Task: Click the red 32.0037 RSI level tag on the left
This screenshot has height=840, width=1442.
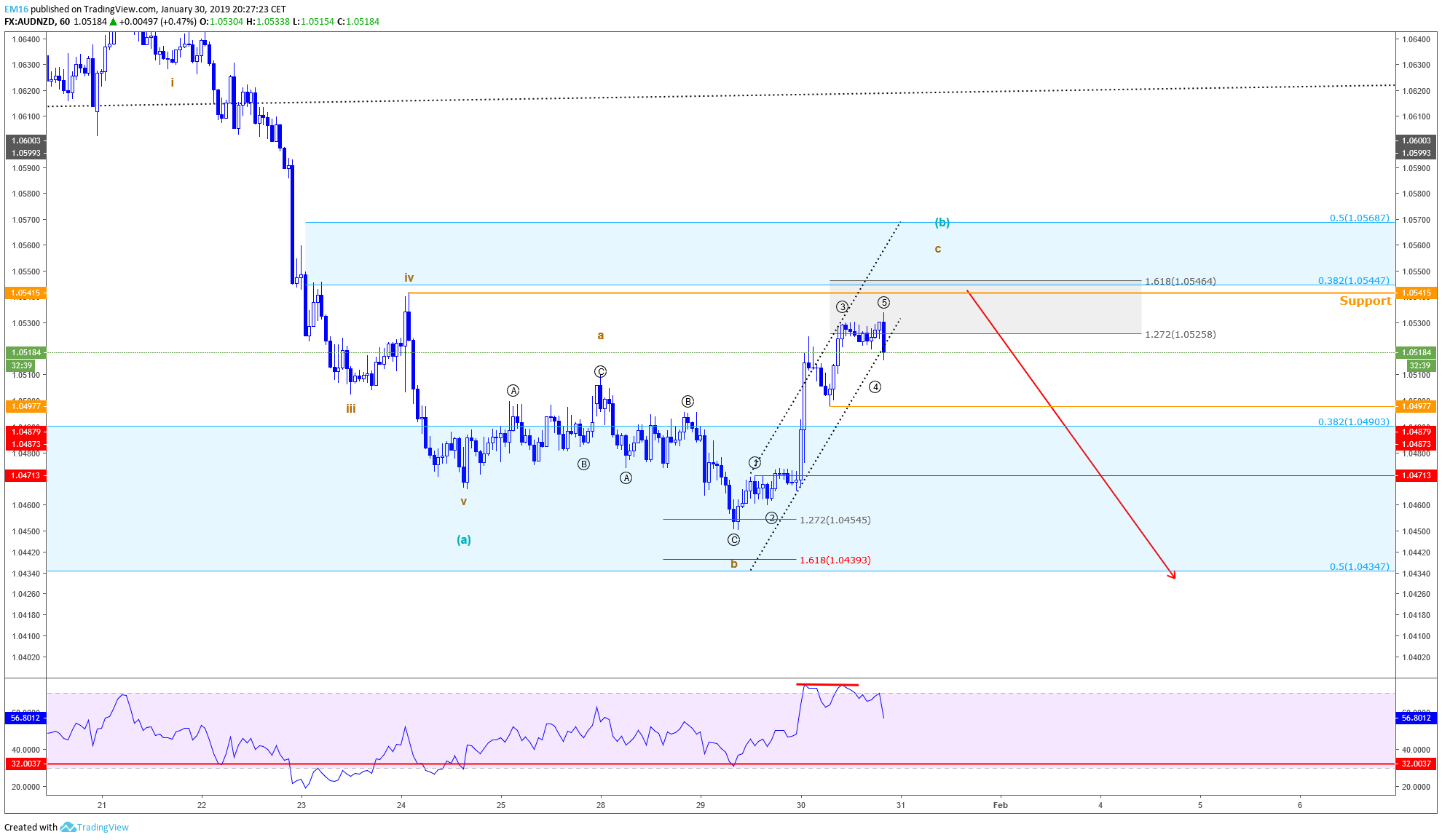Action: coord(25,764)
